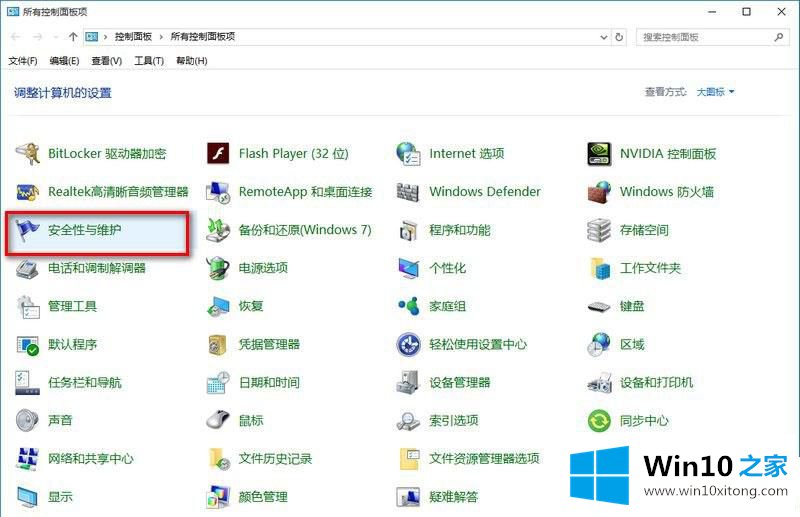The width and height of the screenshot is (800, 517).
Task: Go forward with the navigation arrow
Action: point(38,37)
